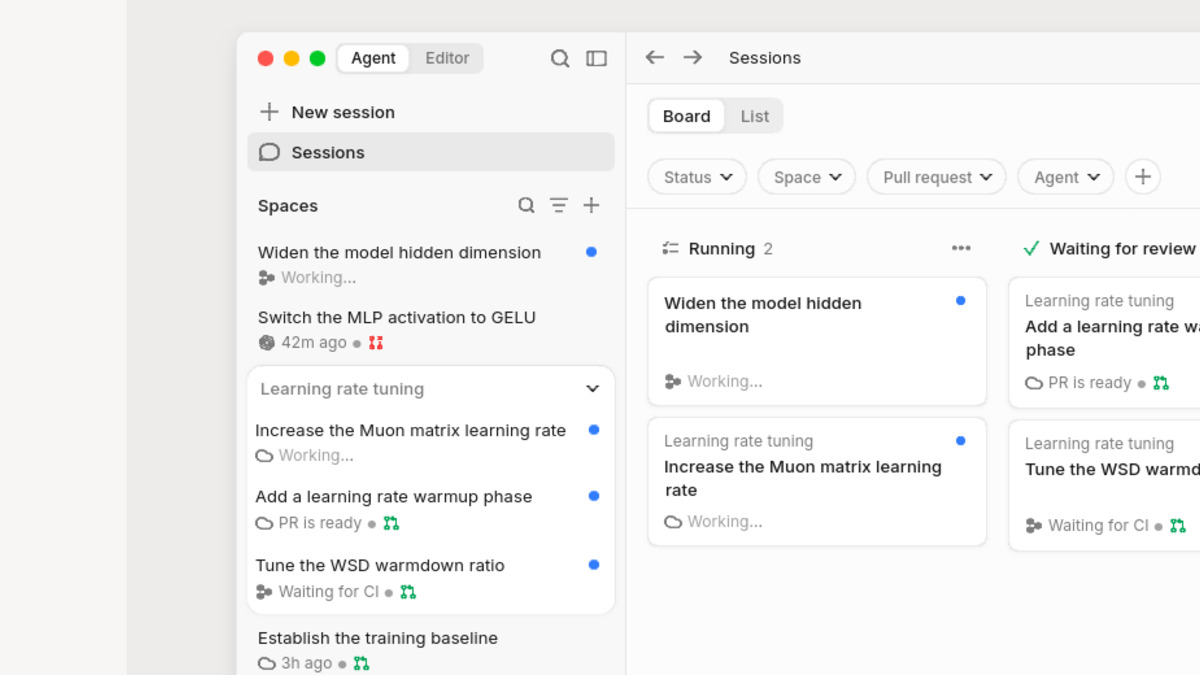Image resolution: width=1200 pixels, height=675 pixels.
Task: Click the 3h ago timestamp
Action: (x=306, y=663)
